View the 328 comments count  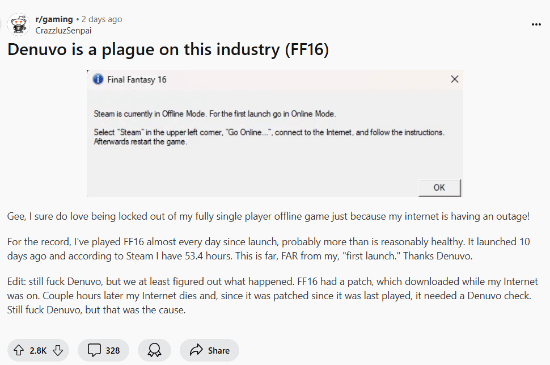113,350
